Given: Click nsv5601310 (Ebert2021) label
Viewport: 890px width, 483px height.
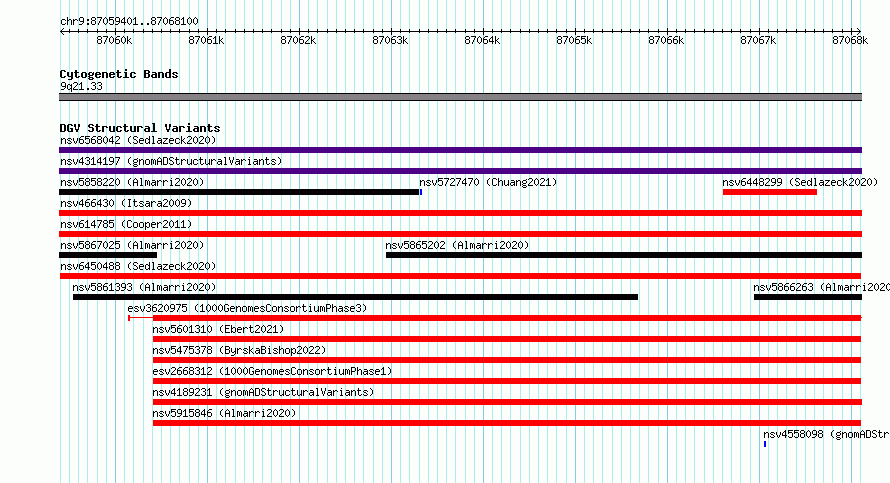Looking at the screenshot, I should (x=218, y=329).
